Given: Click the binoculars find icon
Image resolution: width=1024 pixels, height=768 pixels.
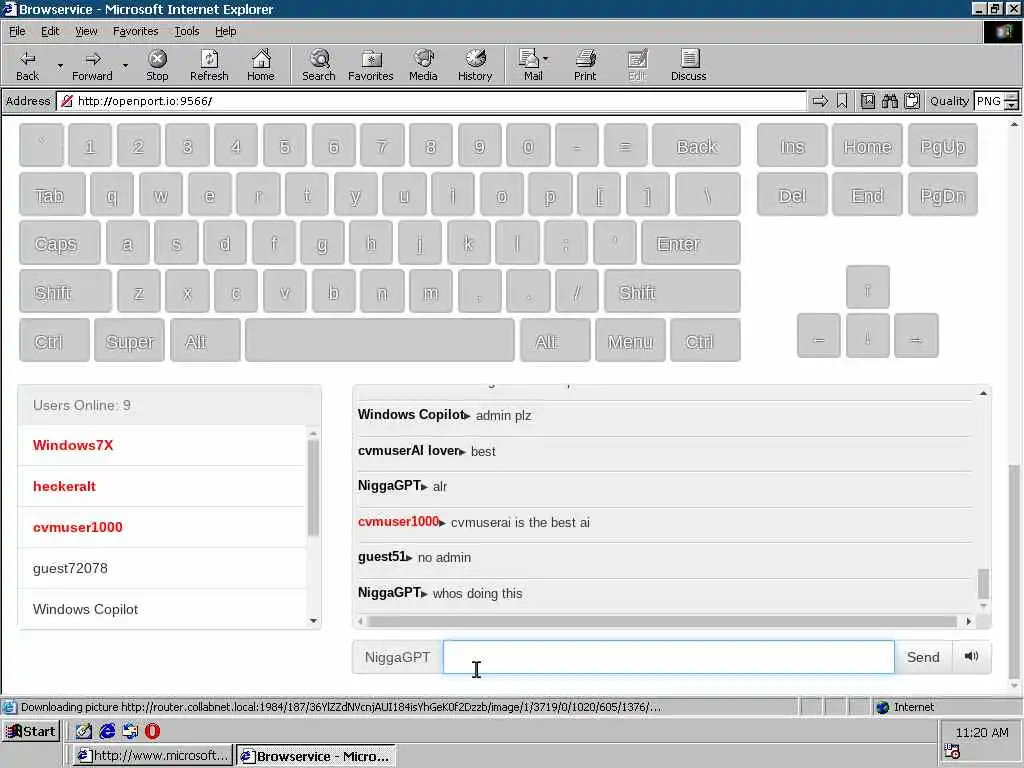Looking at the screenshot, I should click(889, 101).
